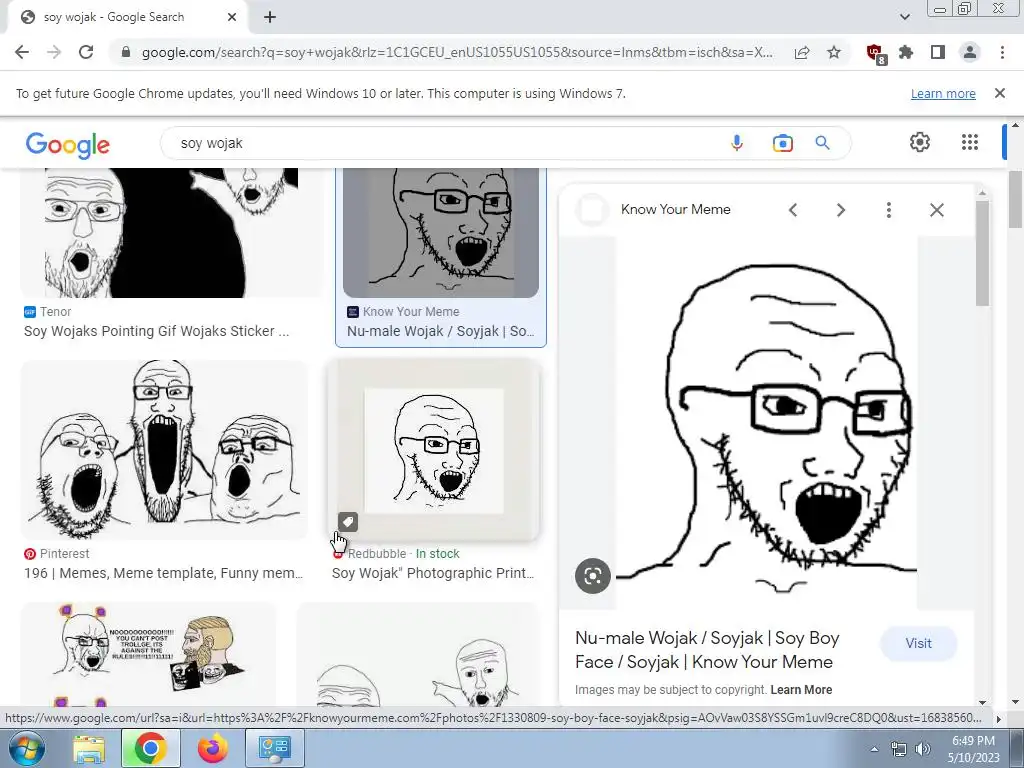1024x768 pixels.
Task: Open a new browser tab
Action: [x=270, y=18]
